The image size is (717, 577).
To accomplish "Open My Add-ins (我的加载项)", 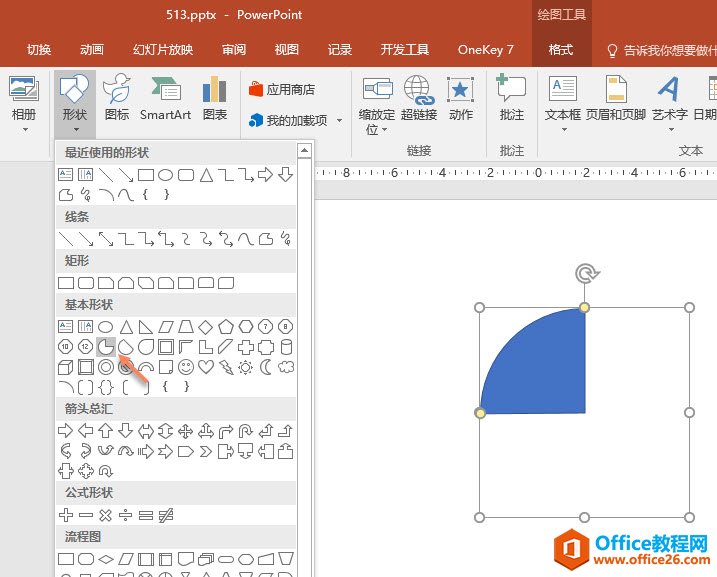I will pos(288,120).
